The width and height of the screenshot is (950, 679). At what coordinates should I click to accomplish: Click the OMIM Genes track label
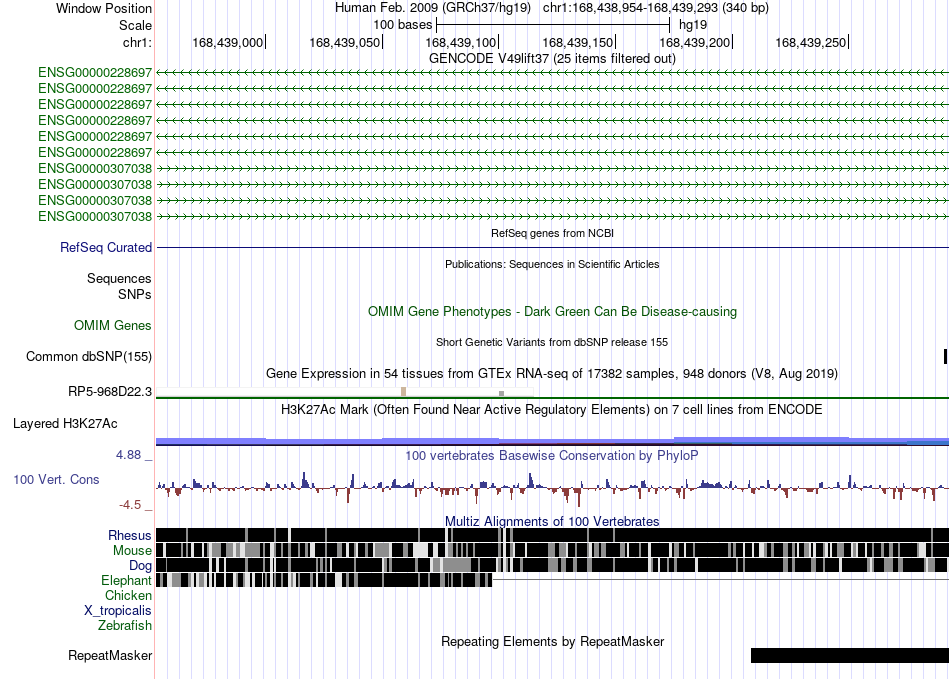click(x=113, y=326)
